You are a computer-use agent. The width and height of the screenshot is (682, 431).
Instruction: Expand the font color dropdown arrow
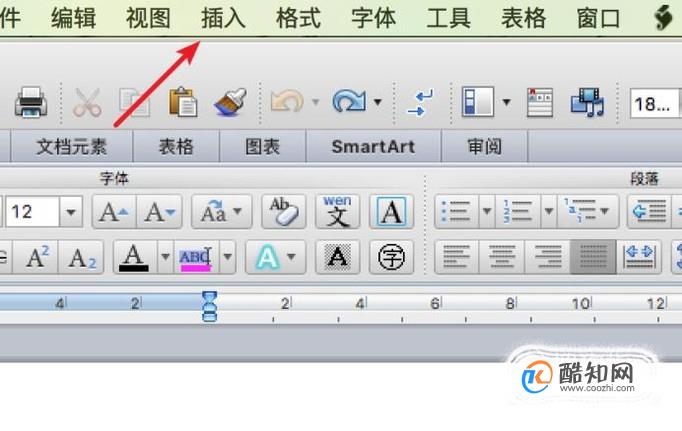click(165, 257)
